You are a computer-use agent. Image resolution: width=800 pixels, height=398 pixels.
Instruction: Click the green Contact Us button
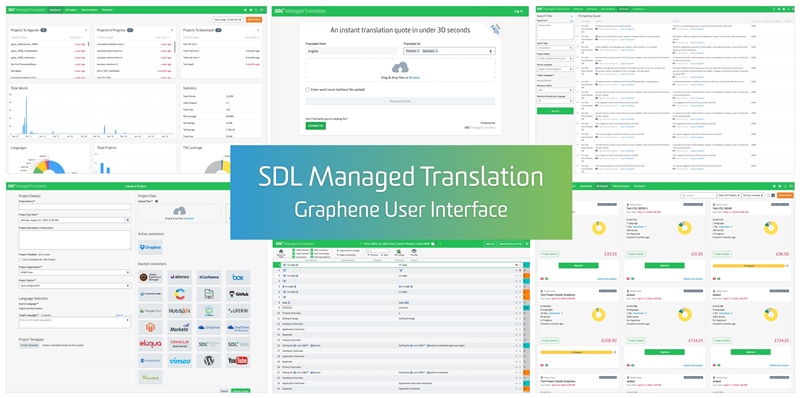[315, 126]
